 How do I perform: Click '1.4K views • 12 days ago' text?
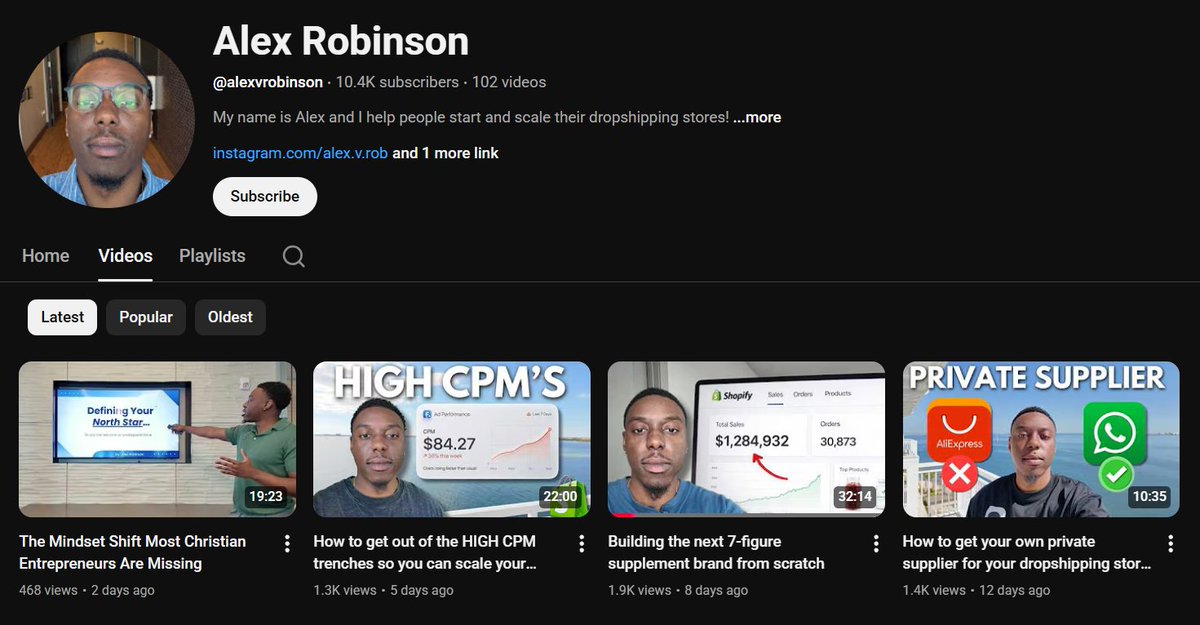[976, 590]
